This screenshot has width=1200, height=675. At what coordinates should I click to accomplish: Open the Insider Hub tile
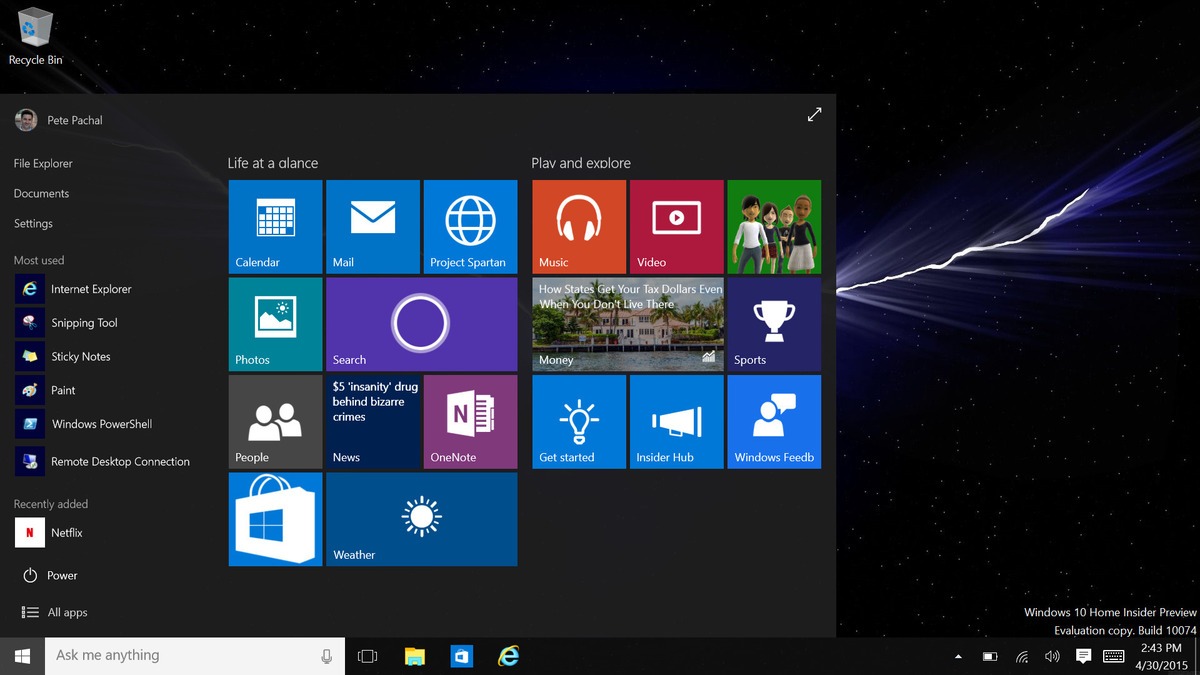pyautogui.click(x=677, y=422)
